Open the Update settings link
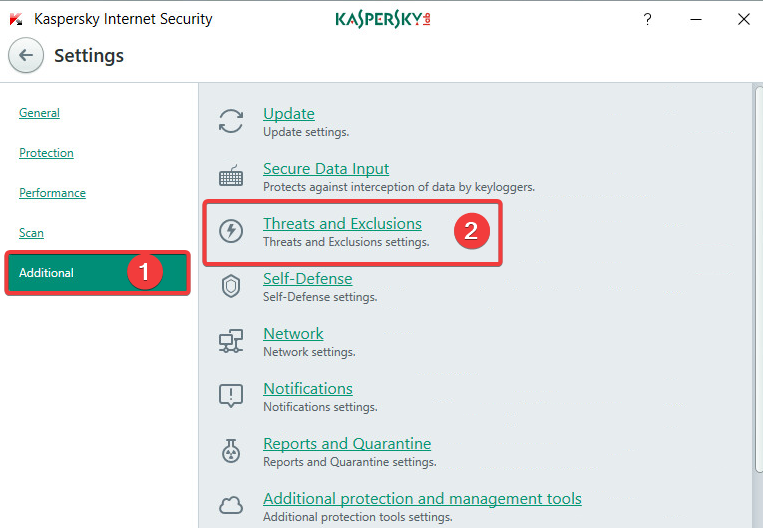Screen dimensions: 763x528 289,114
